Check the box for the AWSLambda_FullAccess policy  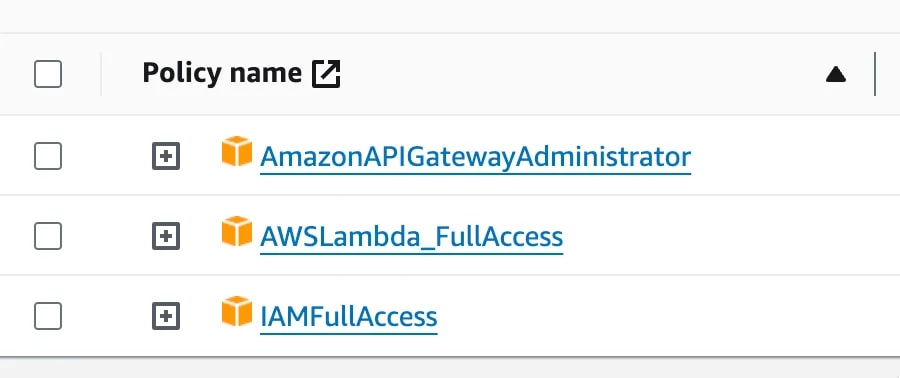48,236
